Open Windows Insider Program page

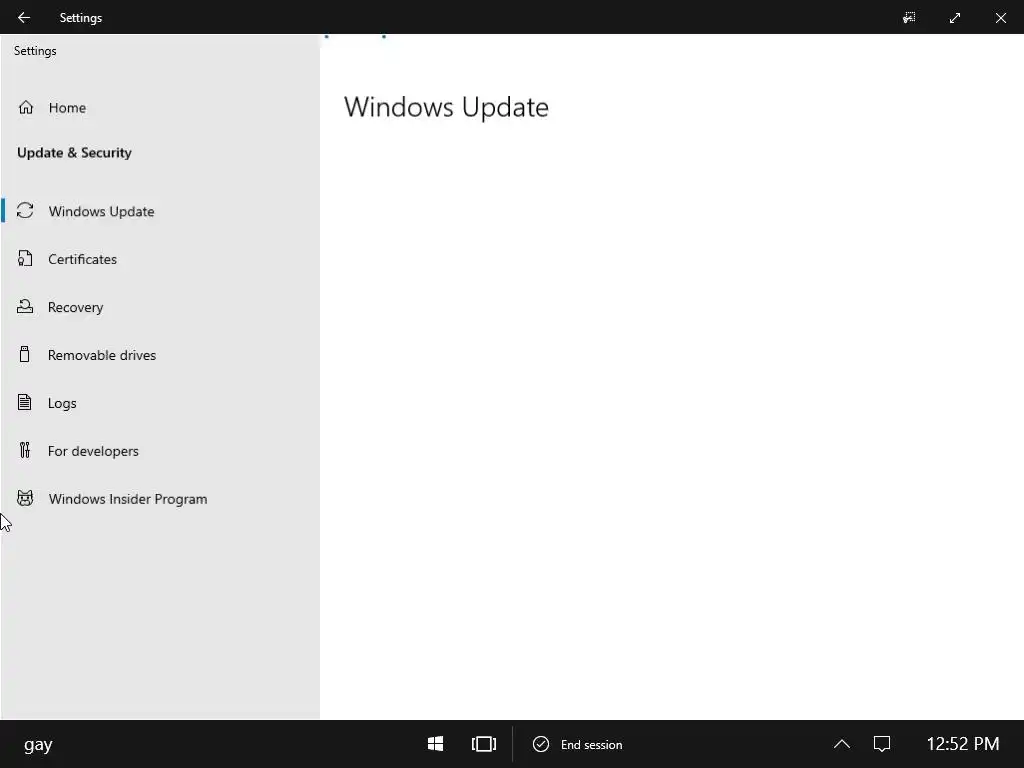pyautogui.click(x=160, y=499)
